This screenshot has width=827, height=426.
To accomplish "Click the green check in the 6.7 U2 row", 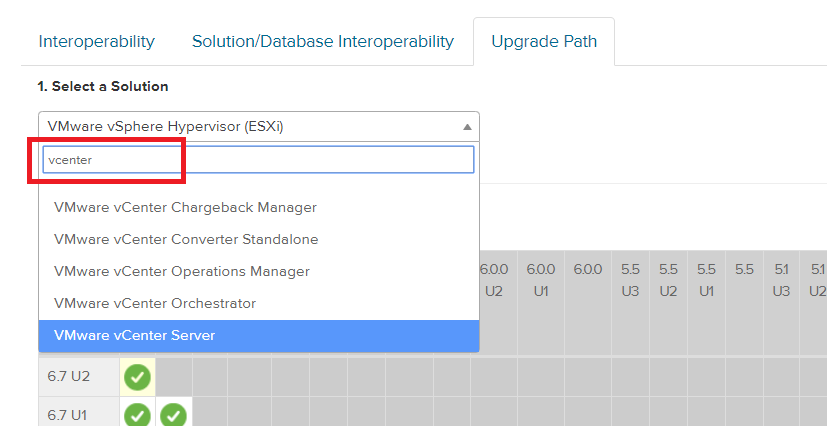I will pos(137,377).
